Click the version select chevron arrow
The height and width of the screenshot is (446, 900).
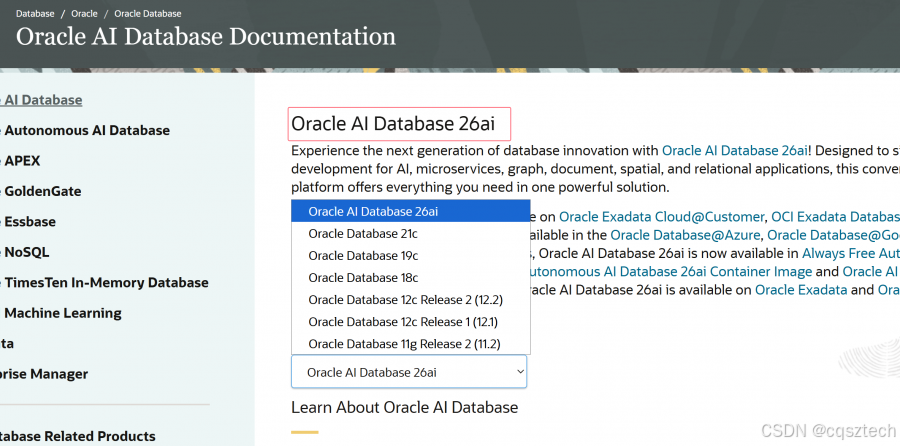(x=520, y=371)
